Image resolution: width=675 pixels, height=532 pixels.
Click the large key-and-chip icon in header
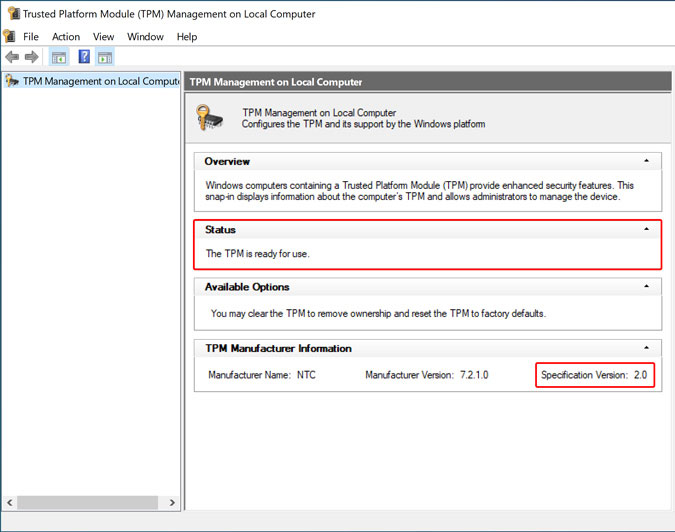pos(209,118)
